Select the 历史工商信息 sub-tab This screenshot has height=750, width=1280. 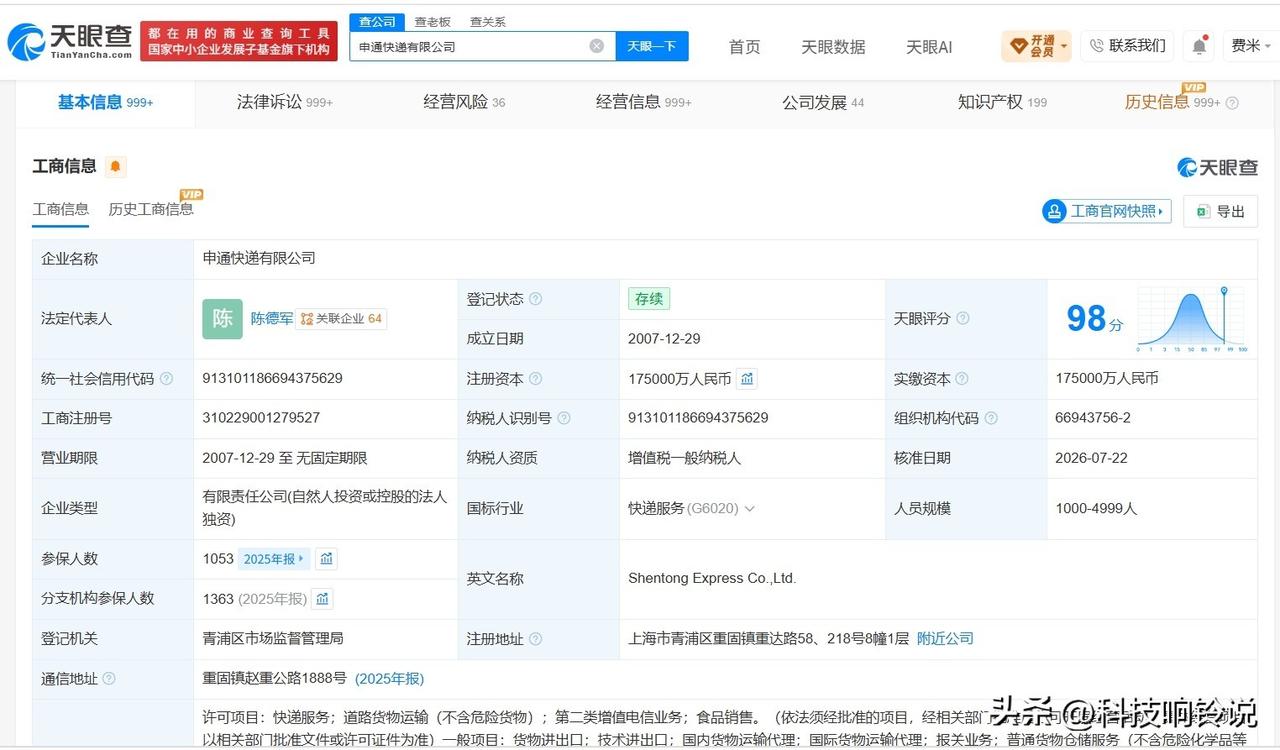[x=151, y=210]
